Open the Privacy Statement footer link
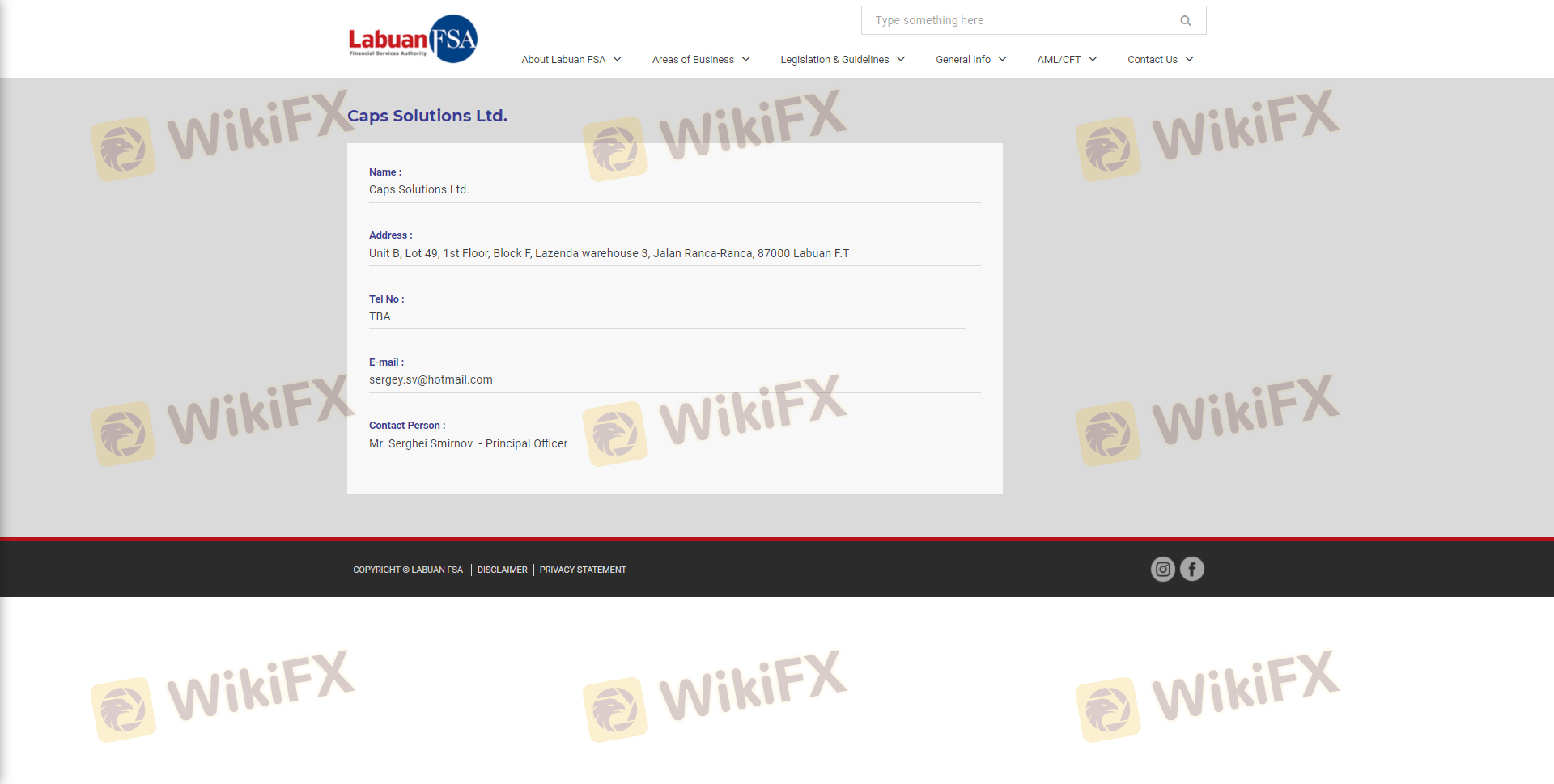The height and width of the screenshot is (784, 1554). click(583, 570)
